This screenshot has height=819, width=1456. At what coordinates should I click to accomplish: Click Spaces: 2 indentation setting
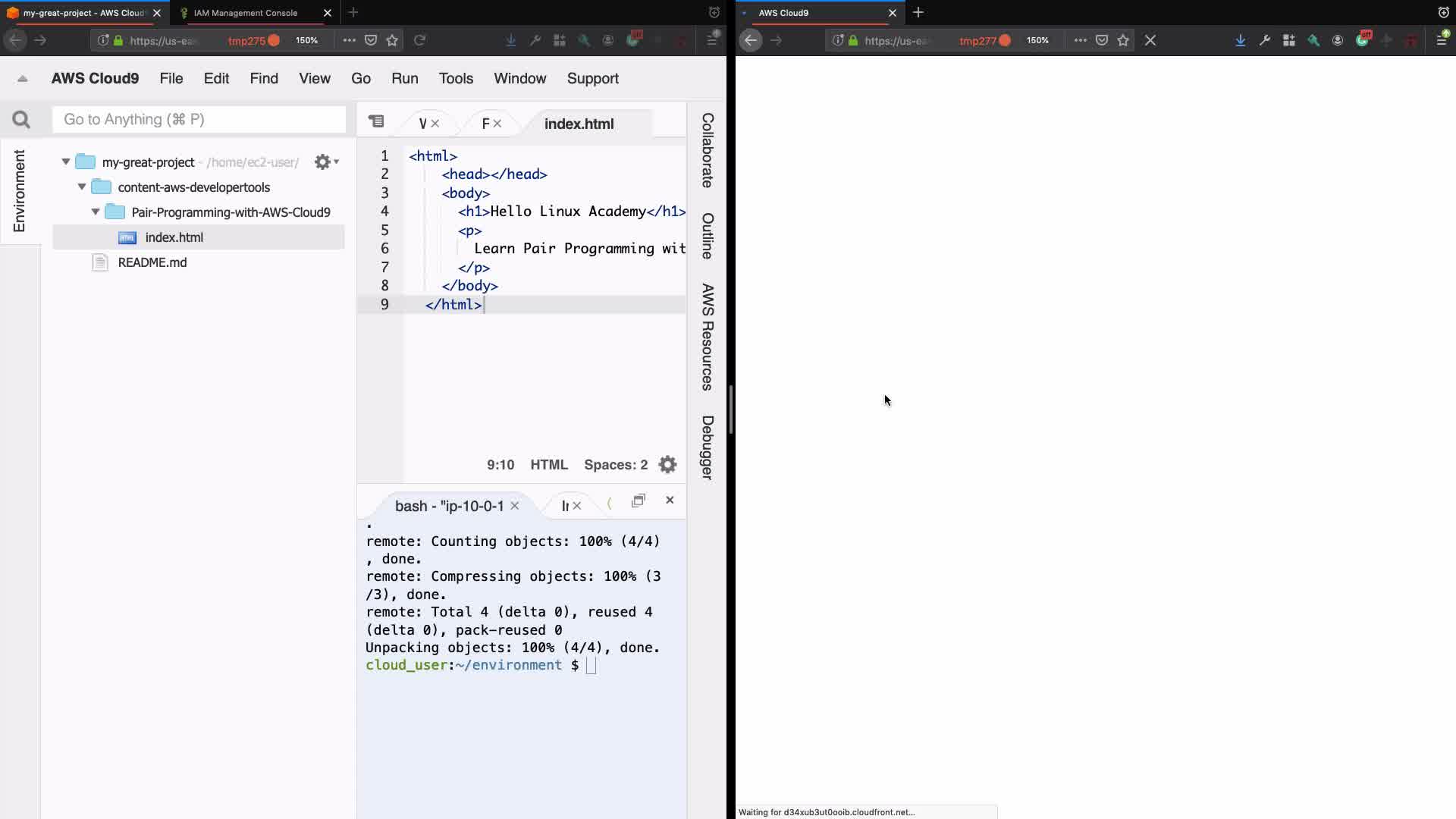pos(615,465)
